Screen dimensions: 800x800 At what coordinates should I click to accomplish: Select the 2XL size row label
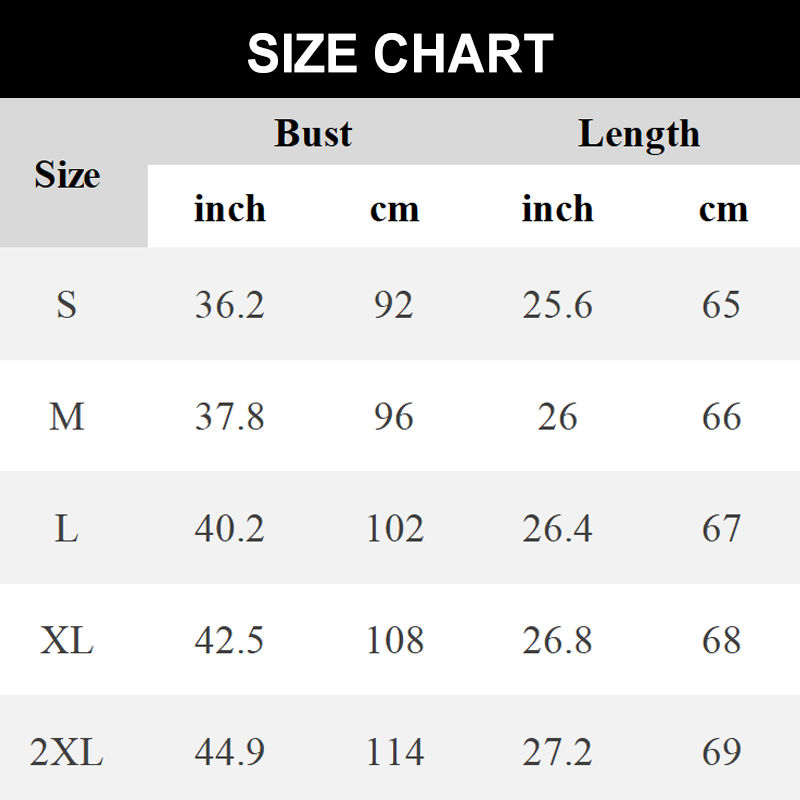[x=66, y=752]
